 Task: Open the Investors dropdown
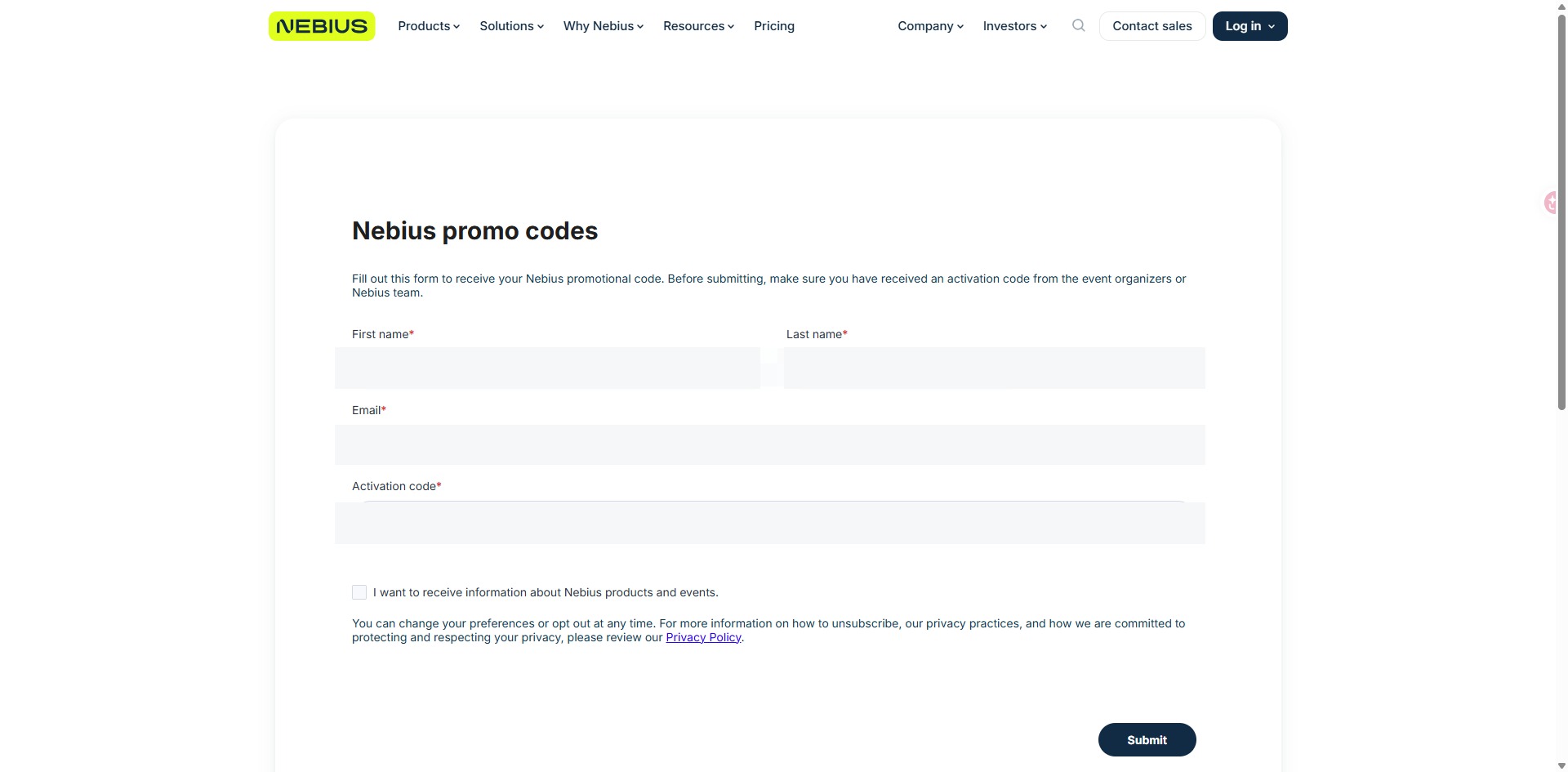point(1014,26)
